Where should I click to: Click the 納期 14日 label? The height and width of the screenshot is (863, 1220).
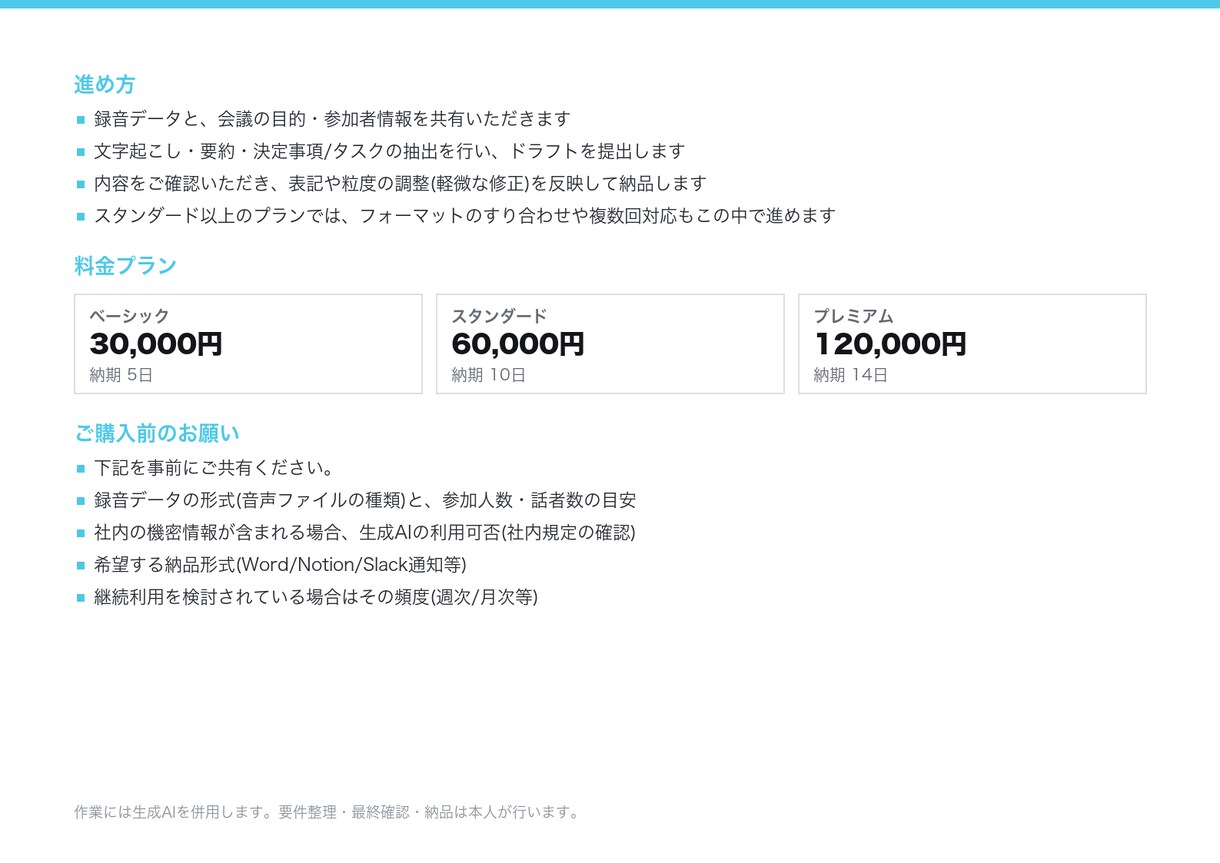click(x=850, y=375)
